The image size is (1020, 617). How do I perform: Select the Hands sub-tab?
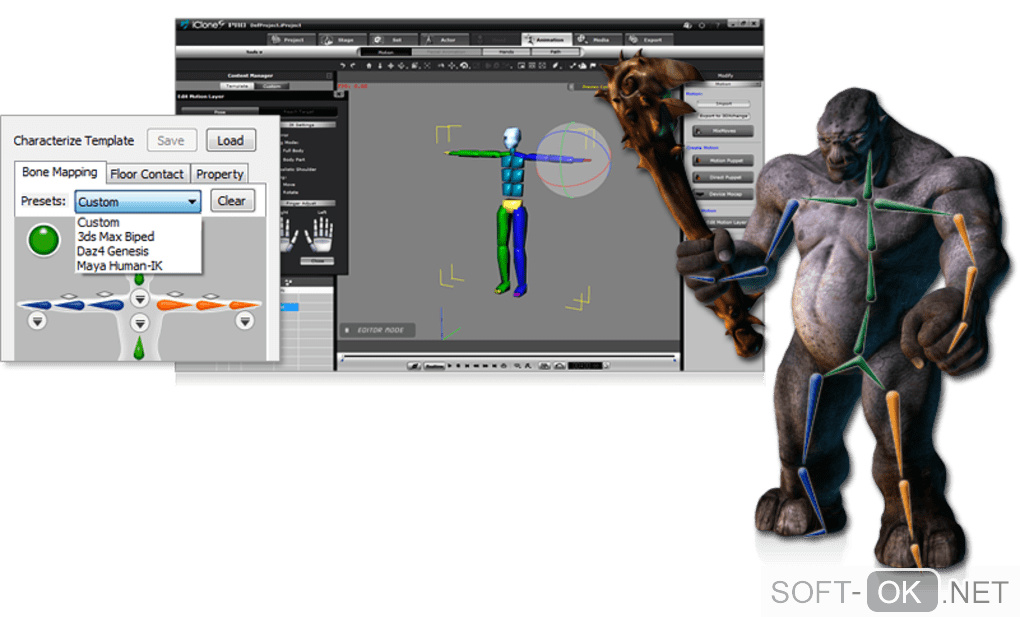pyautogui.click(x=506, y=52)
